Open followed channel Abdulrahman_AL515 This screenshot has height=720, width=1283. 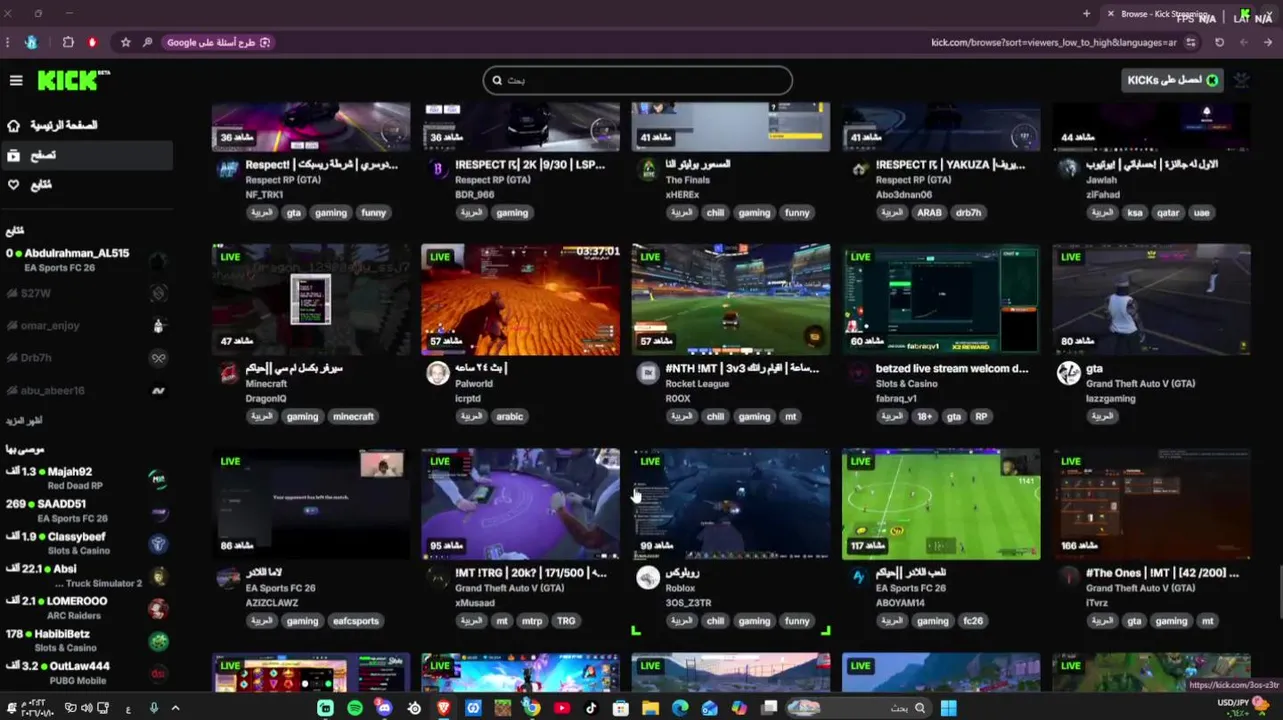(86, 260)
